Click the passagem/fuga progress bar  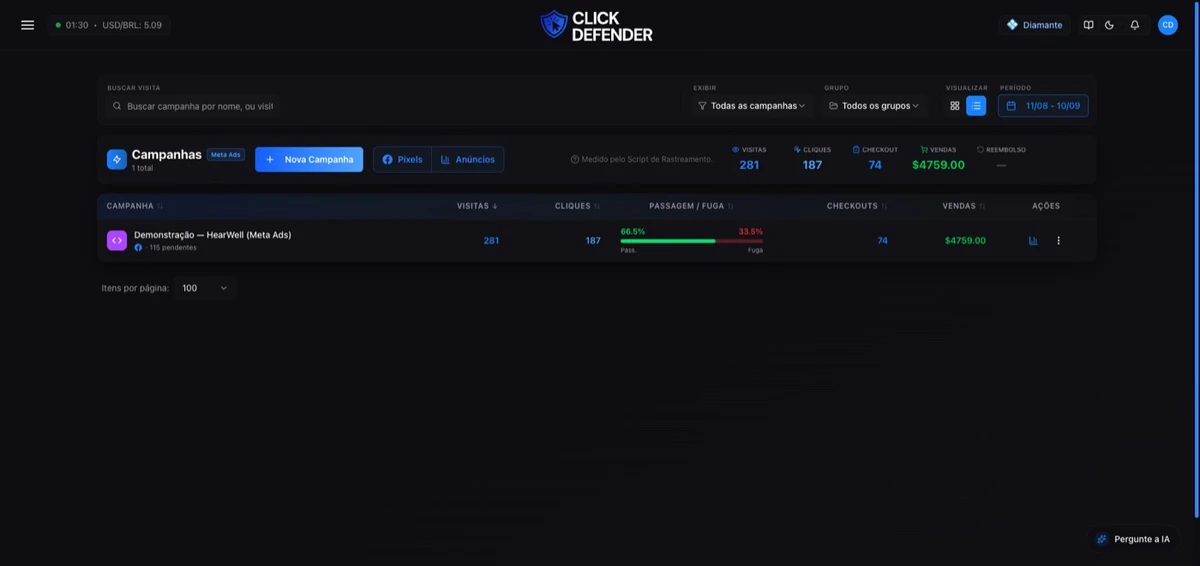pos(692,241)
